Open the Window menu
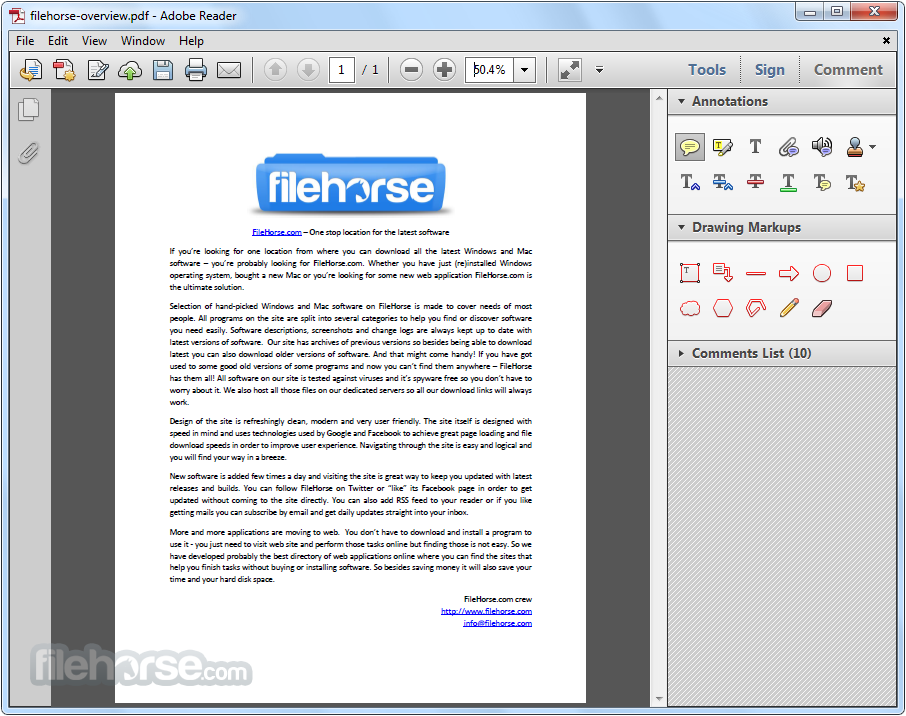Viewport: 906px width, 716px height. (x=143, y=41)
